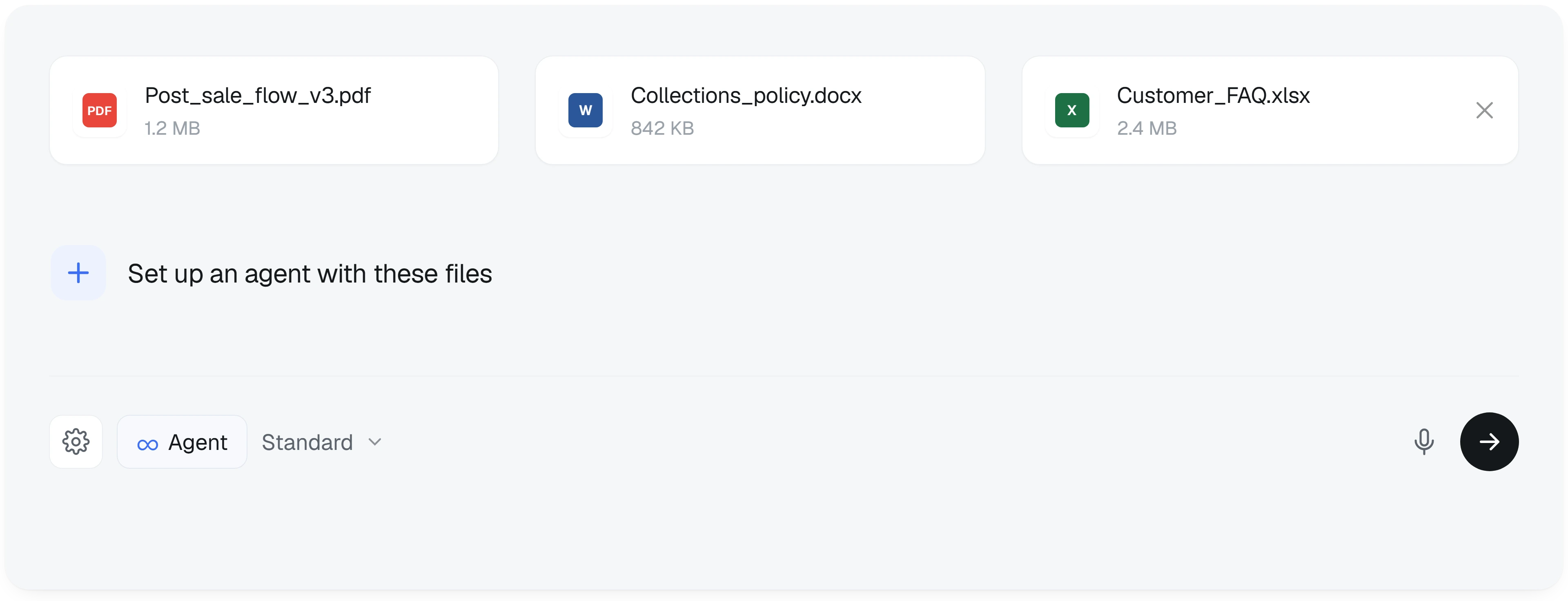1568x601 pixels.
Task: Send the message with arrow button
Action: [1488, 441]
